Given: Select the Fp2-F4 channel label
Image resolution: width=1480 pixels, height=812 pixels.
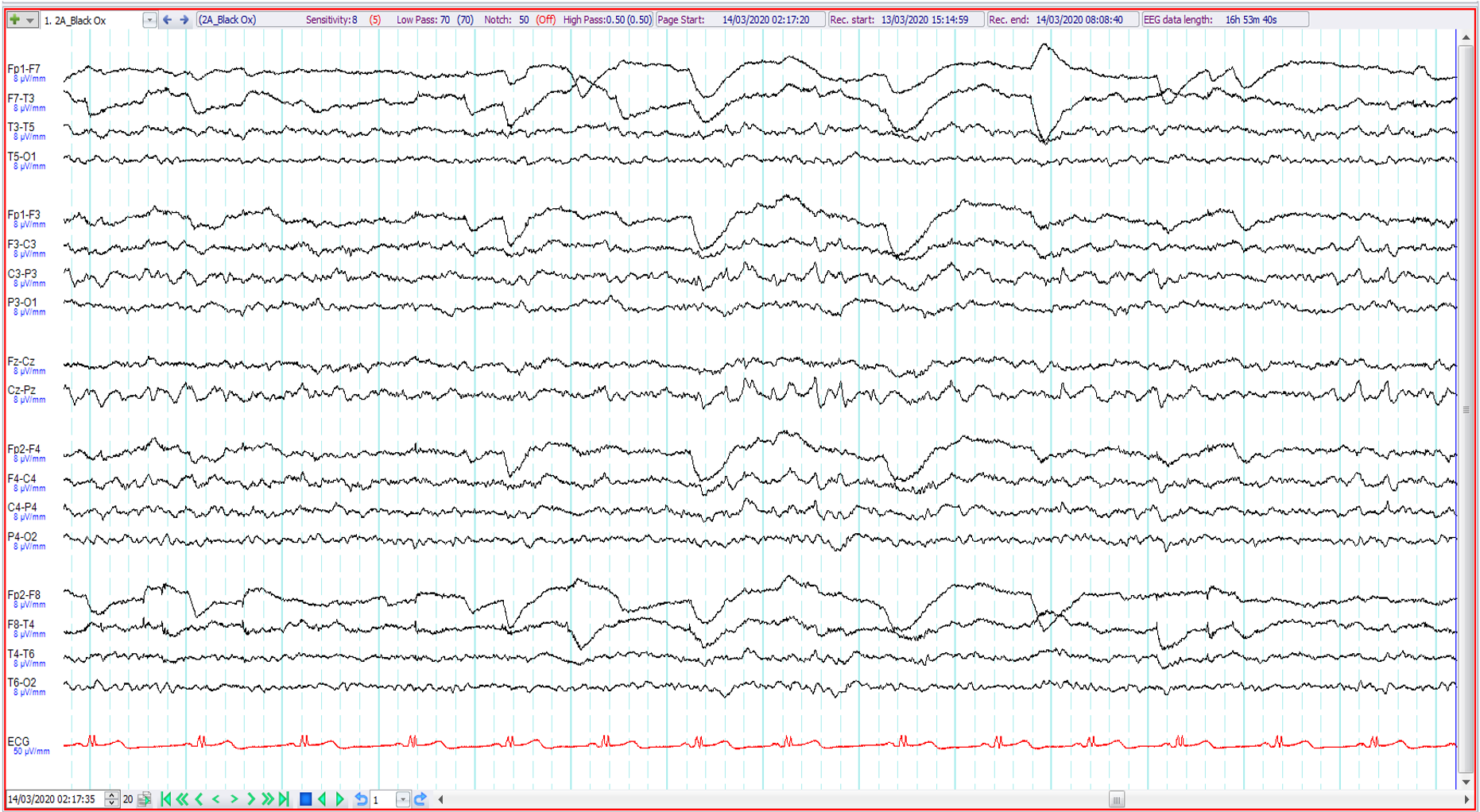Looking at the screenshot, I should click(24, 449).
